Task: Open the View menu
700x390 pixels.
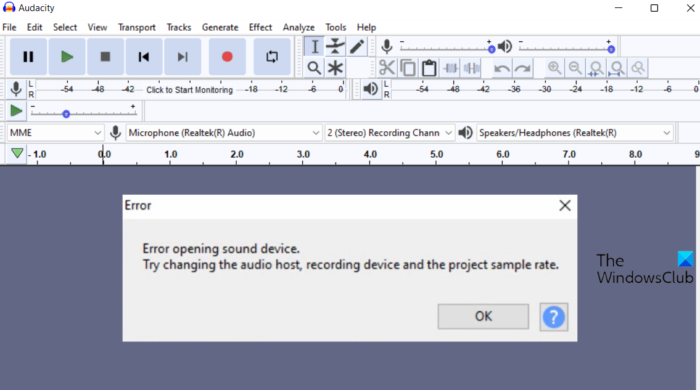Action: 97,27
